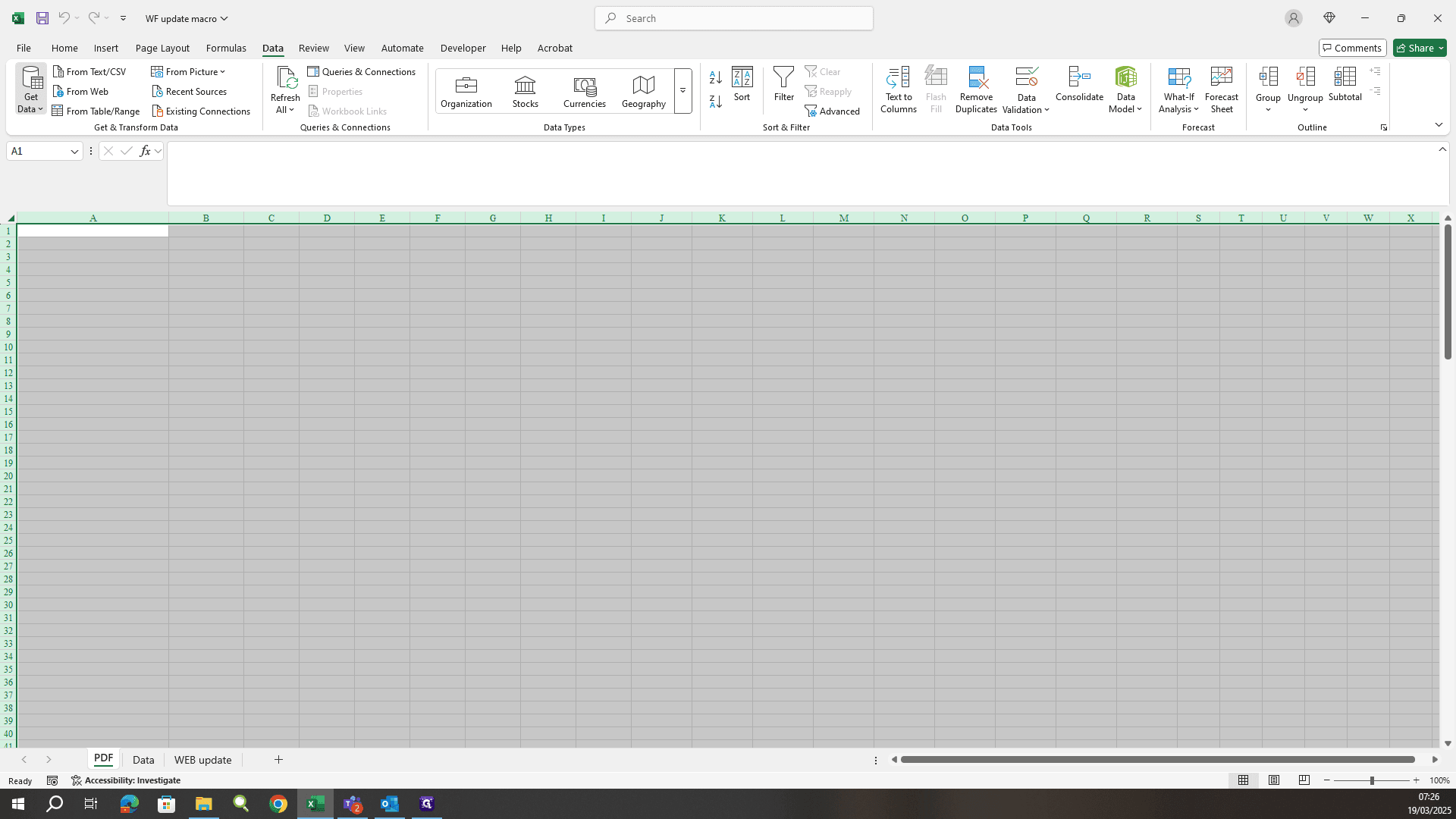
Task: Open the Name Box dropdown
Action: click(x=74, y=151)
